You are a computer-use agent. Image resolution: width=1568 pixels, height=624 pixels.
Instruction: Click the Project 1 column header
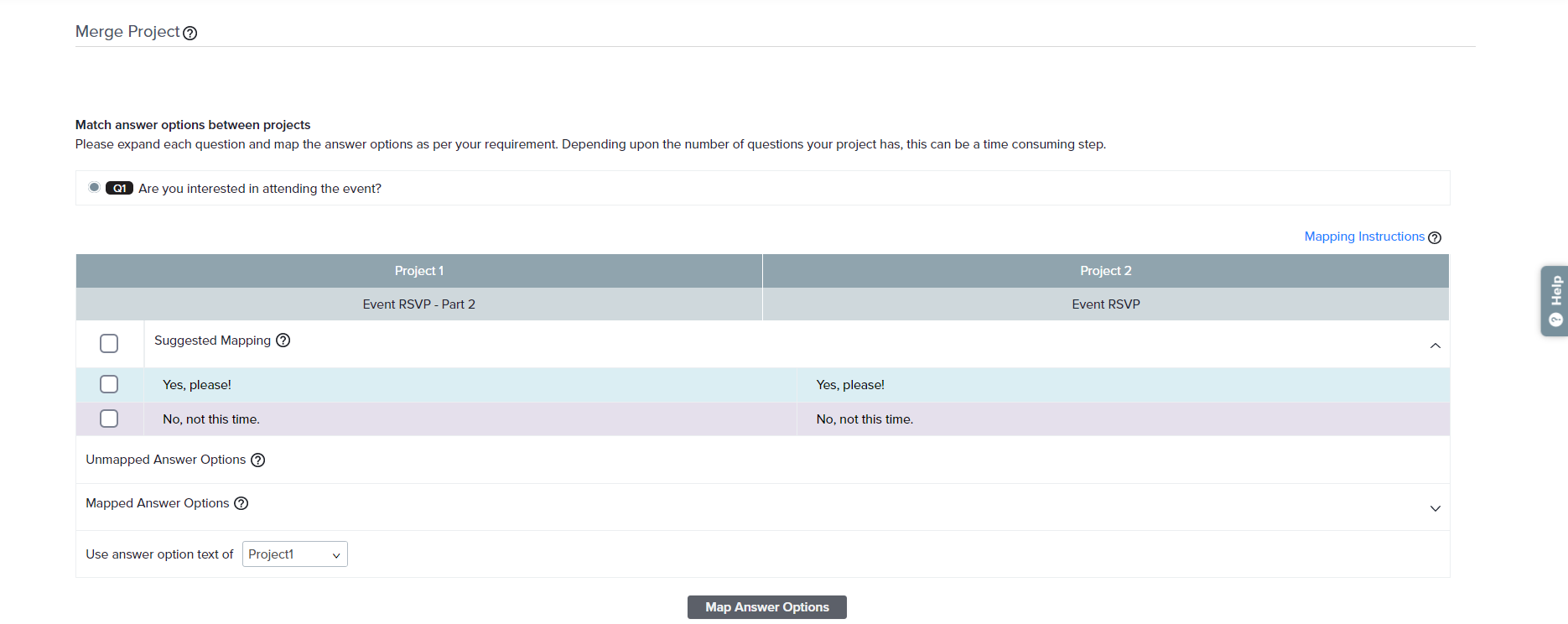418,271
